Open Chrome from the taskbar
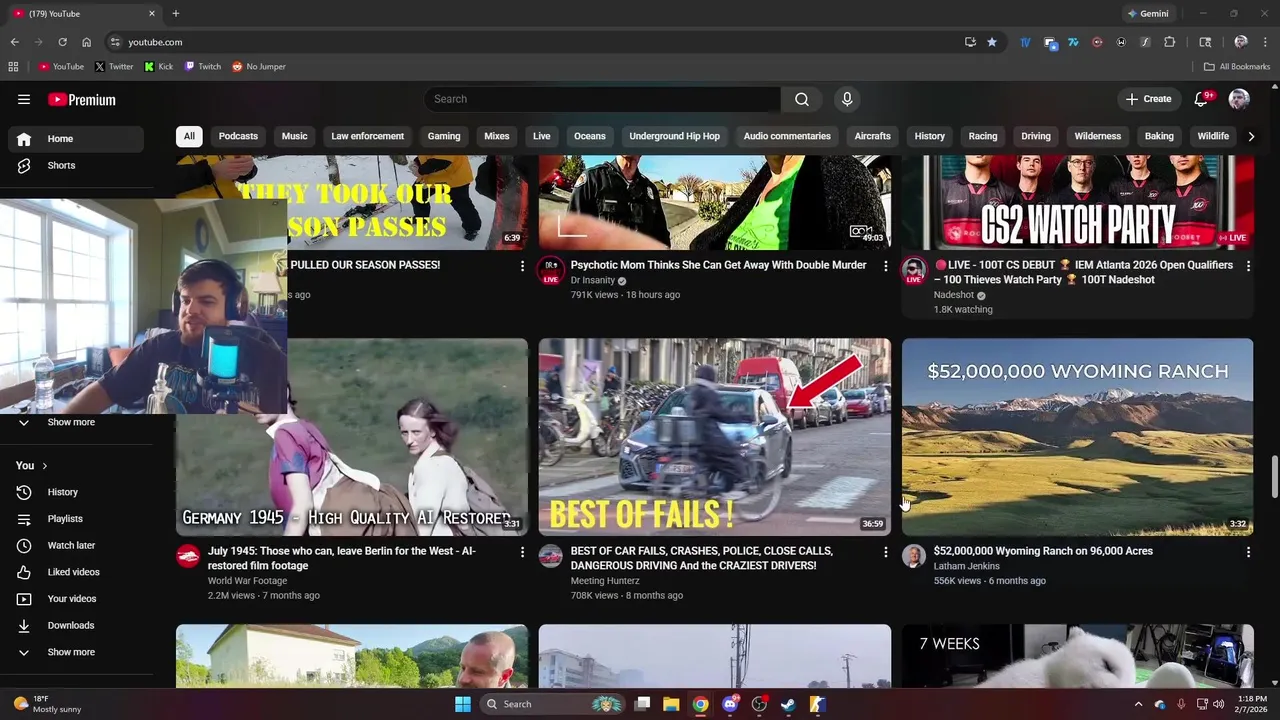Image resolution: width=1280 pixels, height=720 pixels. pyautogui.click(x=700, y=704)
